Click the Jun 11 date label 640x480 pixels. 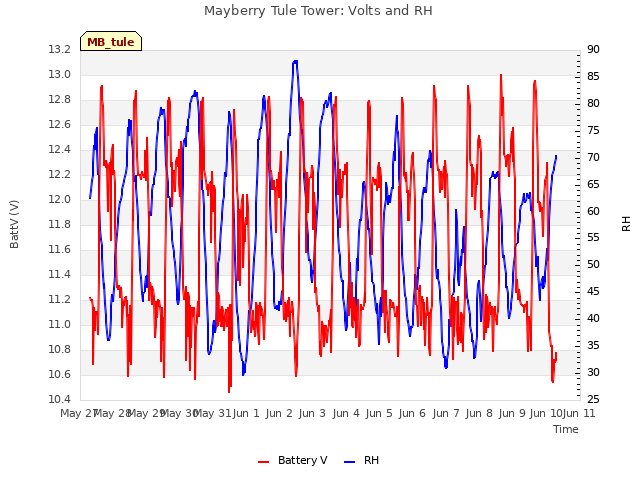point(579,414)
